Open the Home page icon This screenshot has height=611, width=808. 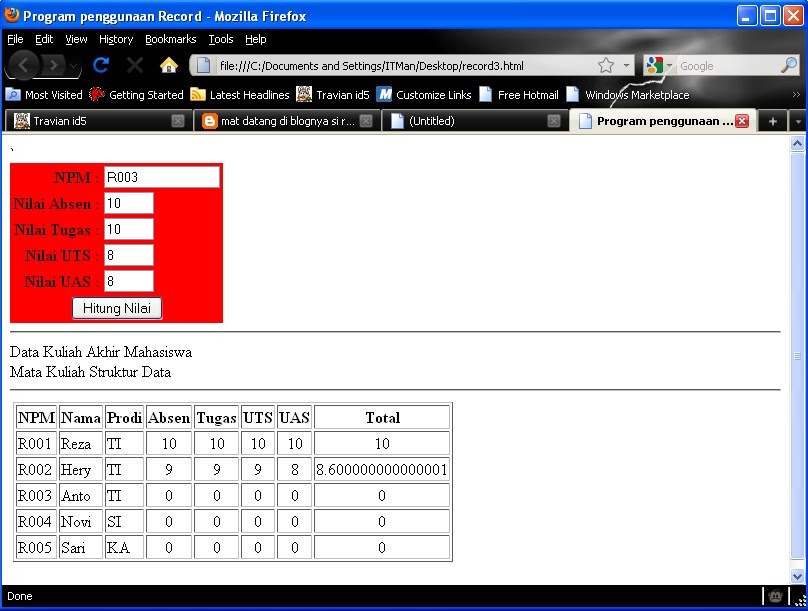point(169,64)
